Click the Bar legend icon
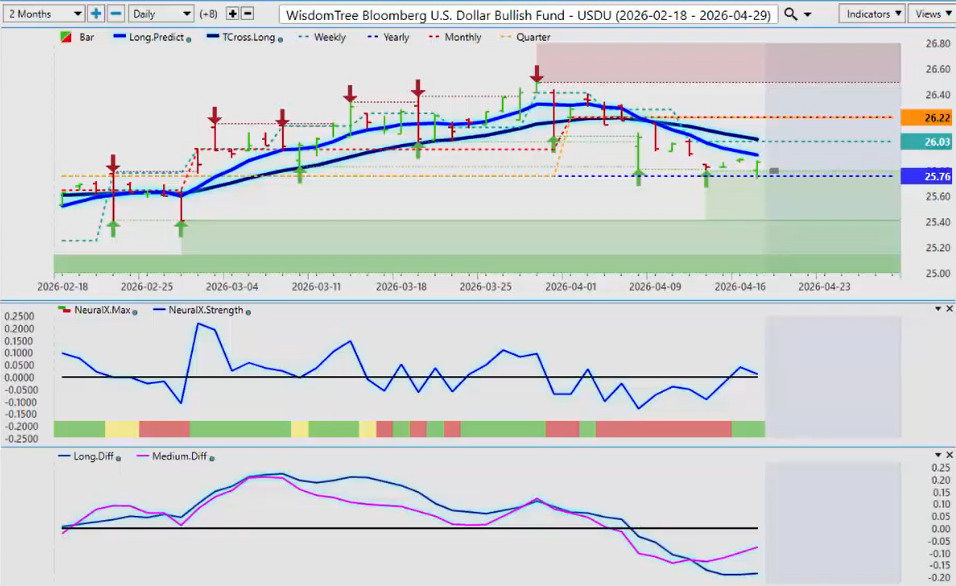Image resolution: width=956 pixels, height=586 pixels. coord(66,38)
